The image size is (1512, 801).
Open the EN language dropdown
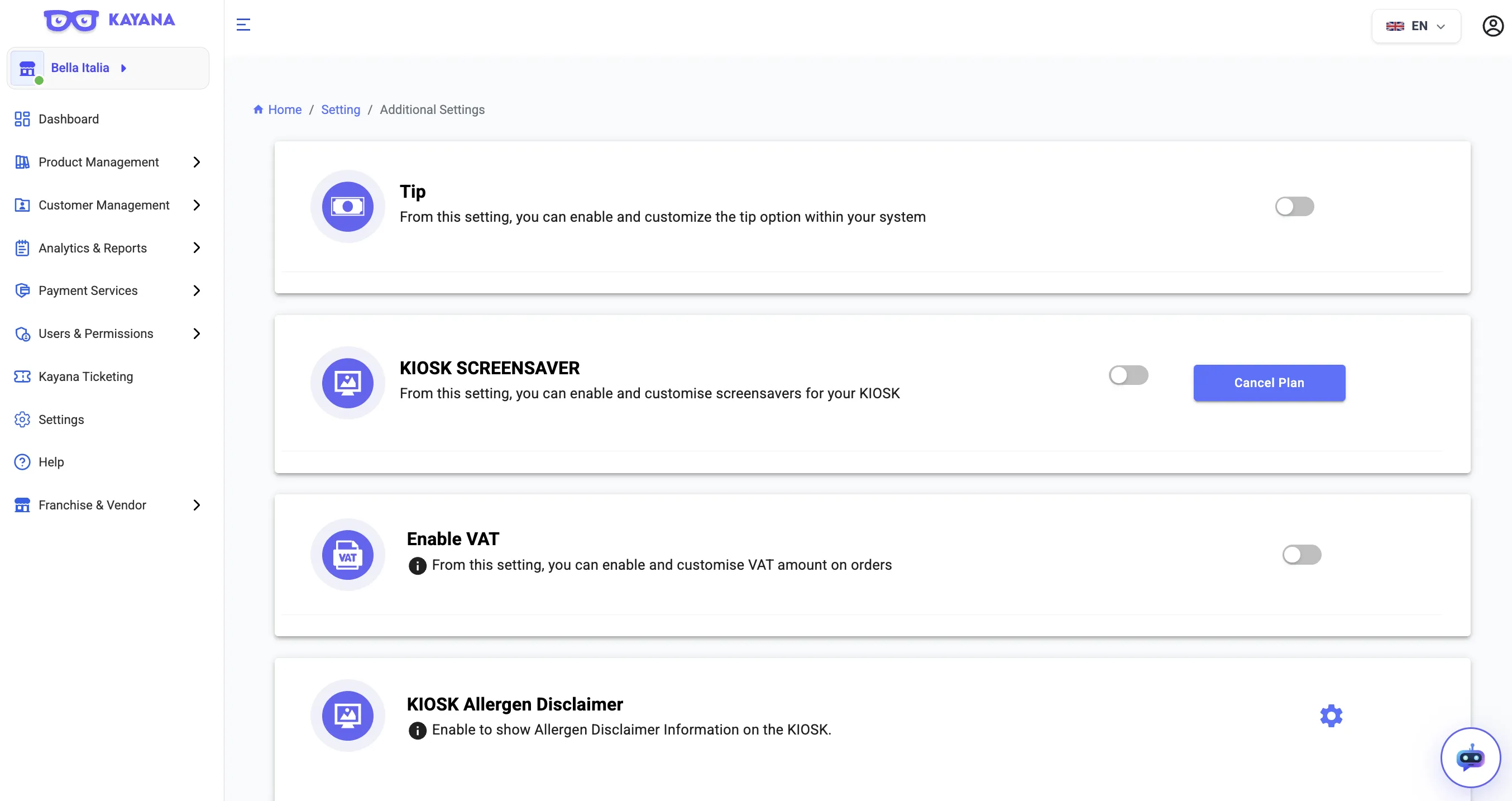pyautogui.click(x=1416, y=26)
